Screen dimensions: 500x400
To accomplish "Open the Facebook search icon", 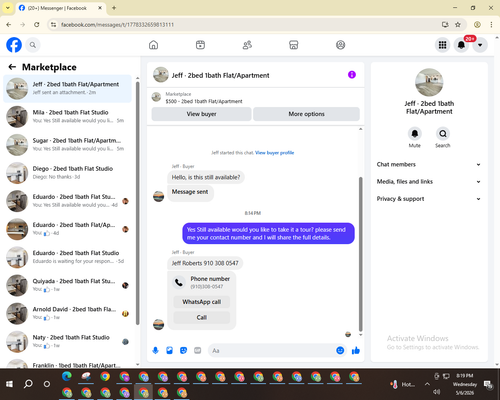I will (x=33, y=45).
